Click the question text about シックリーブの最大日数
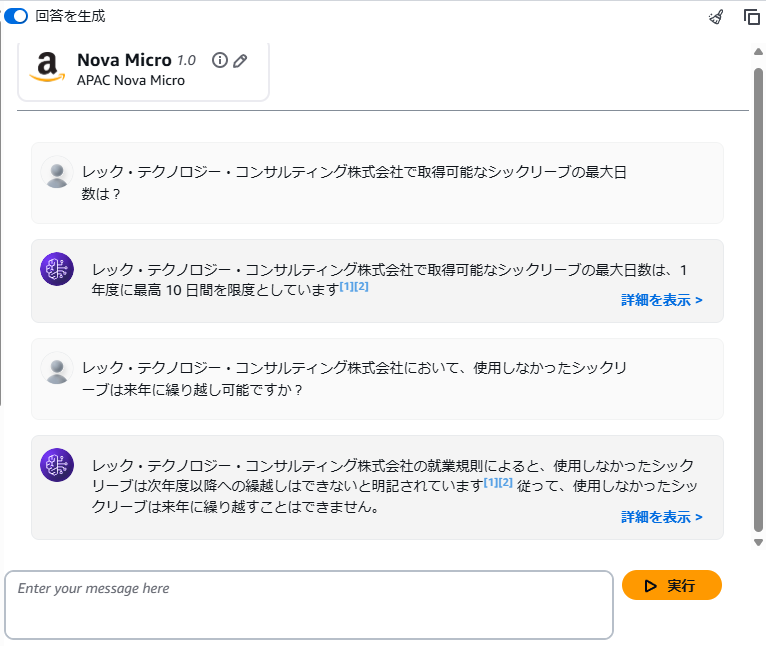This screenshot has height=646, width=772. tap(354, 183)
